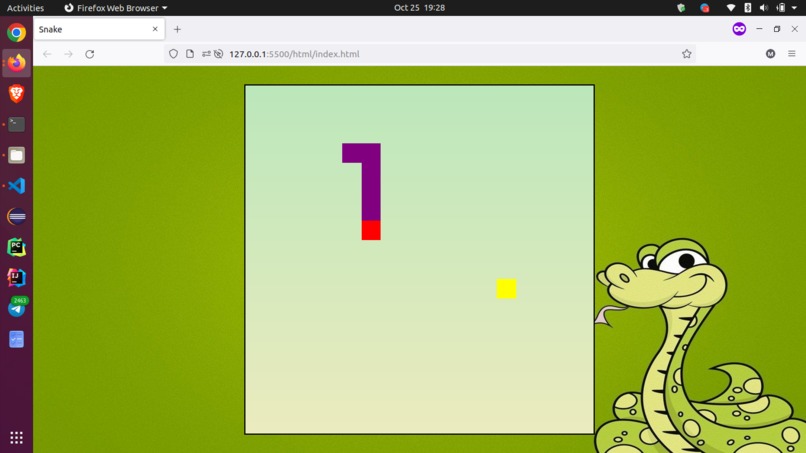
Task: Click the red snake head square
Action: click(371, 230)
